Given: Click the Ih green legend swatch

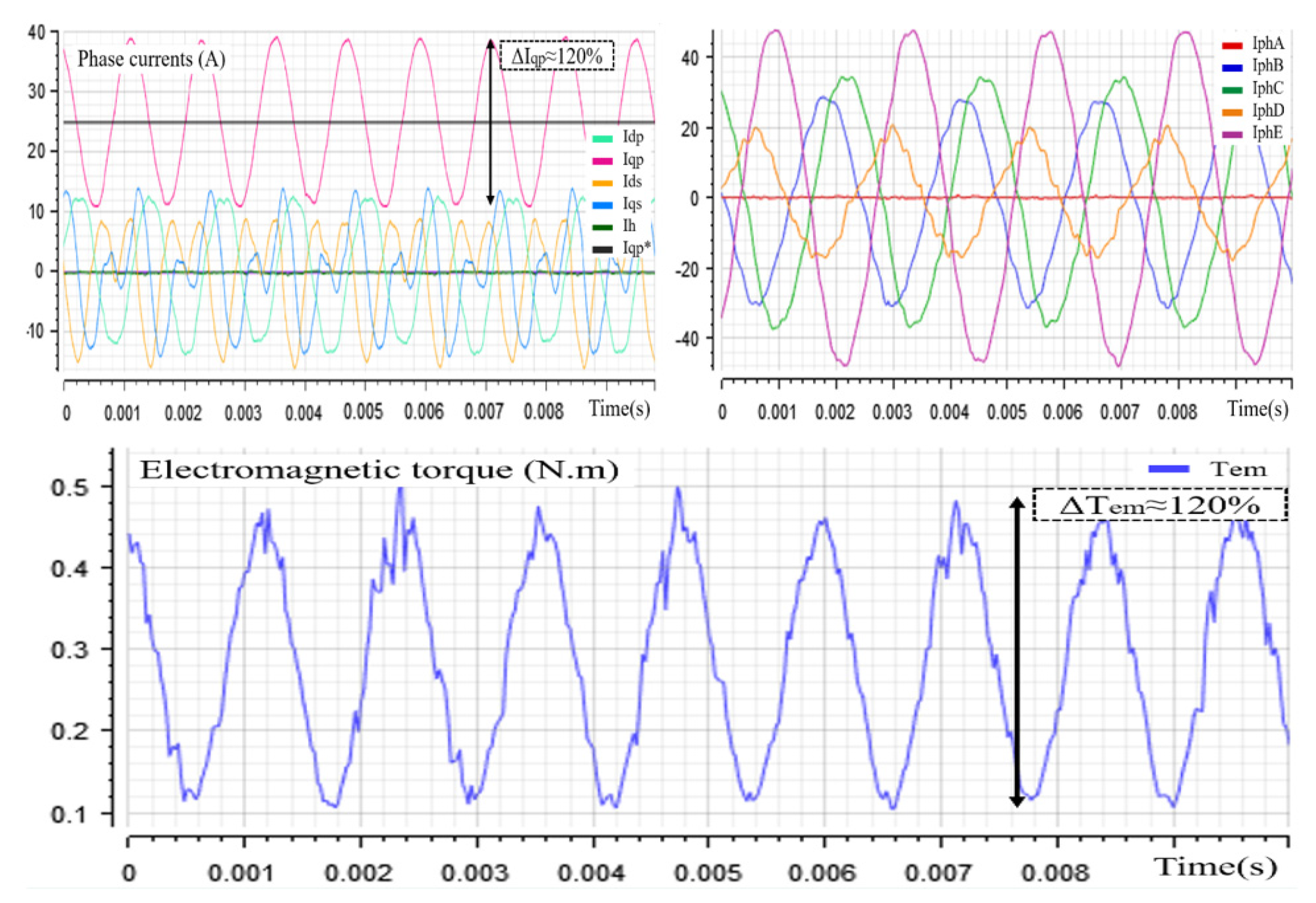Looking at the screenshot, I should [602, 227].
